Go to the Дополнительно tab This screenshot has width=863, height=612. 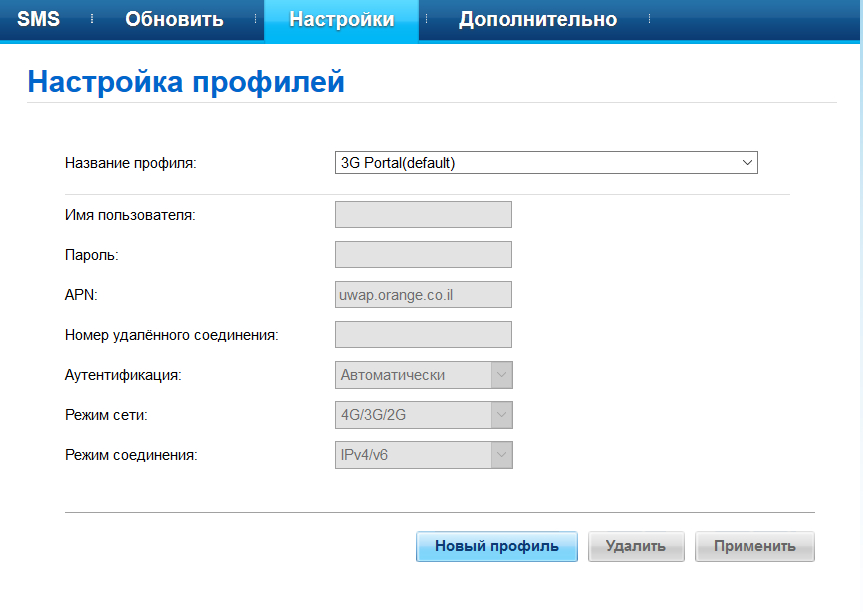point(537,20)
